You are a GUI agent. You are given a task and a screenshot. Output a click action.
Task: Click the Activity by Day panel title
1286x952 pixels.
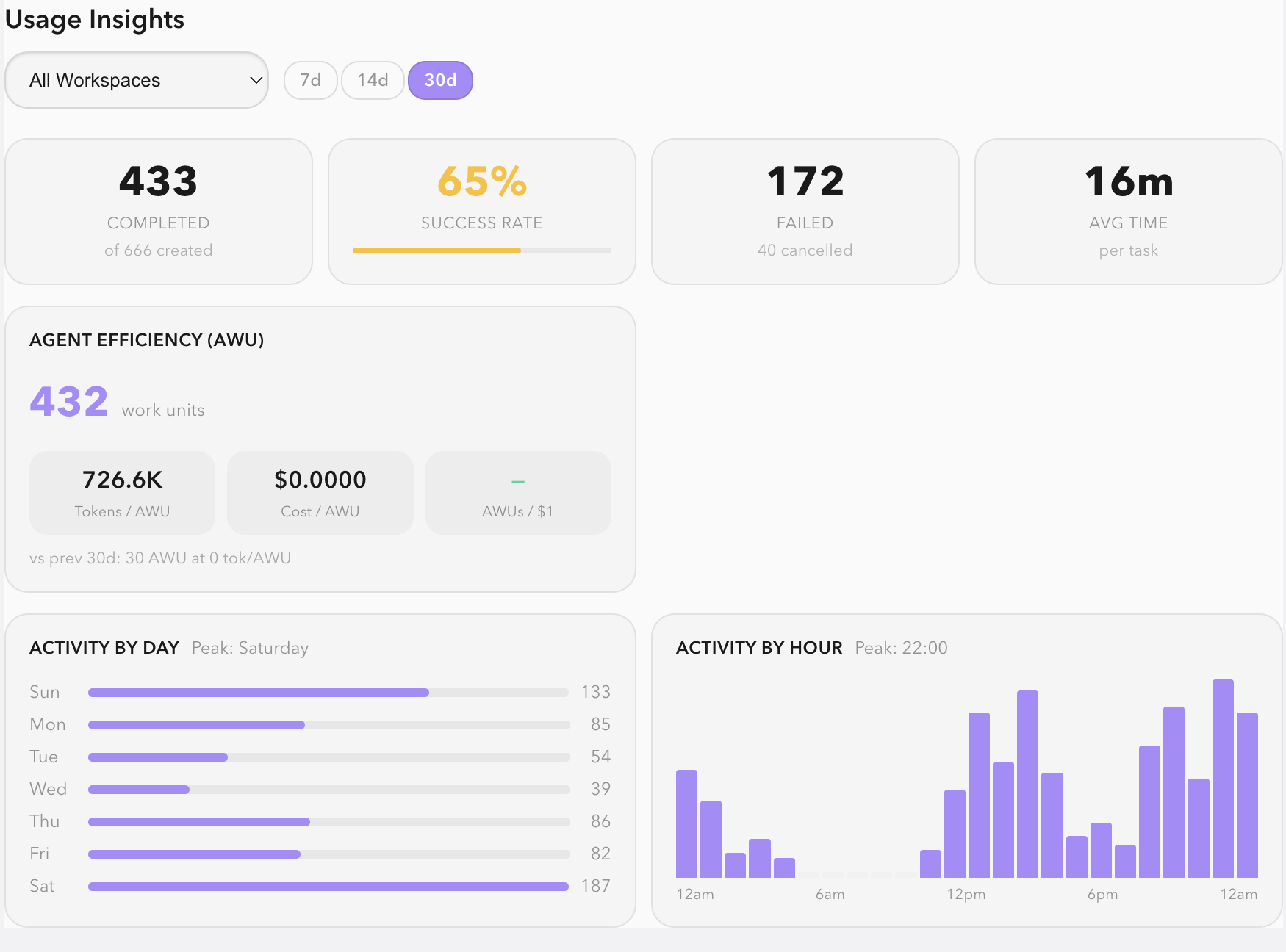tap(104, 648)
